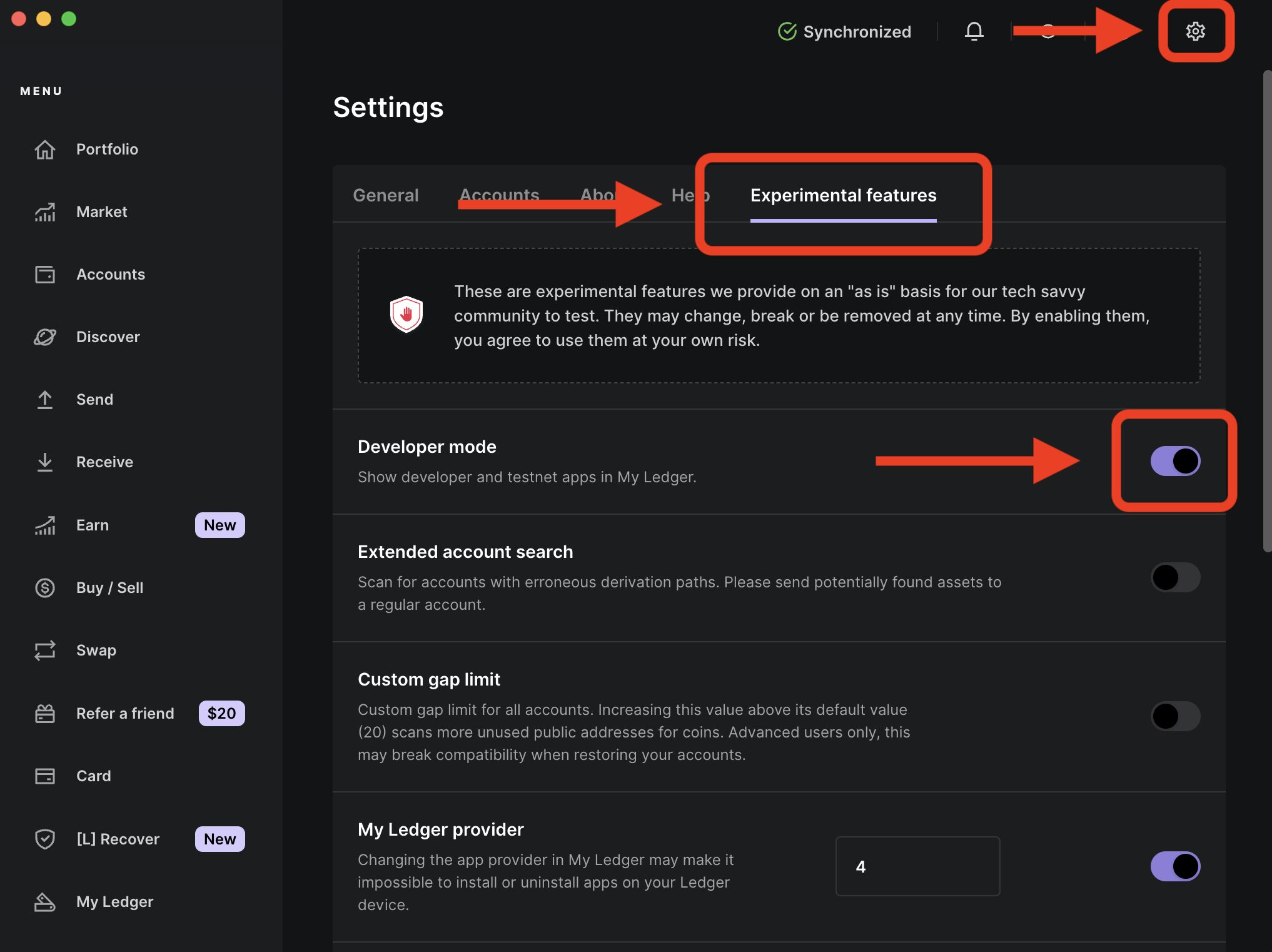
Task: Switch to the General settings tab
Action: [x=386, y=195]
